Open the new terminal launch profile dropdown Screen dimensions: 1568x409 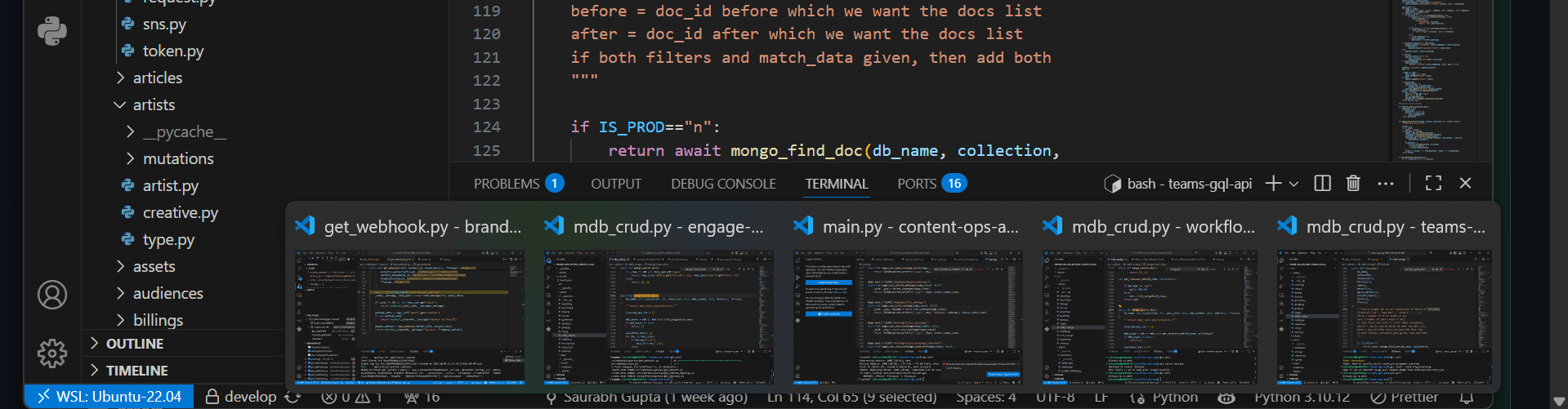(1293, 184)
